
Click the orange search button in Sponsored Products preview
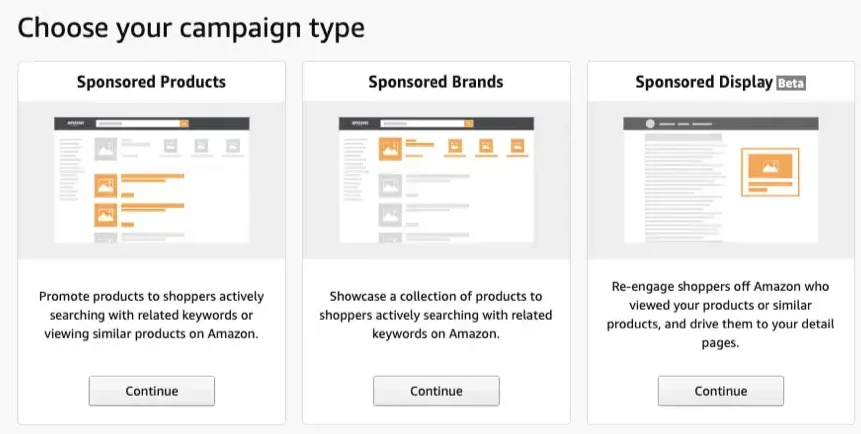(x=184, y=124)
